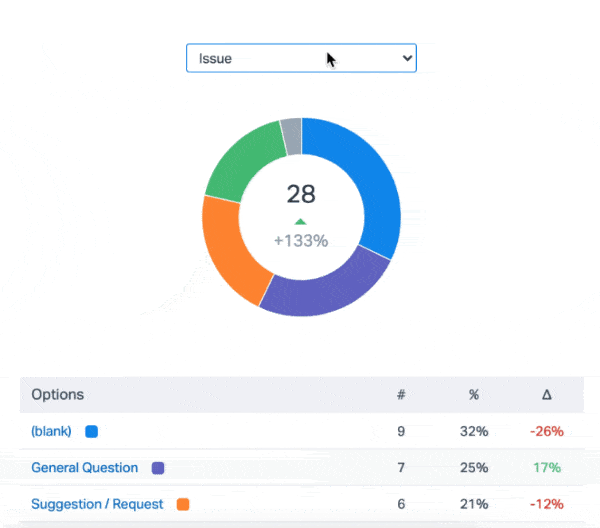This screenshot has width=600, height=528.
Task: Click the Δ change column header
Action: click(546, 395)
